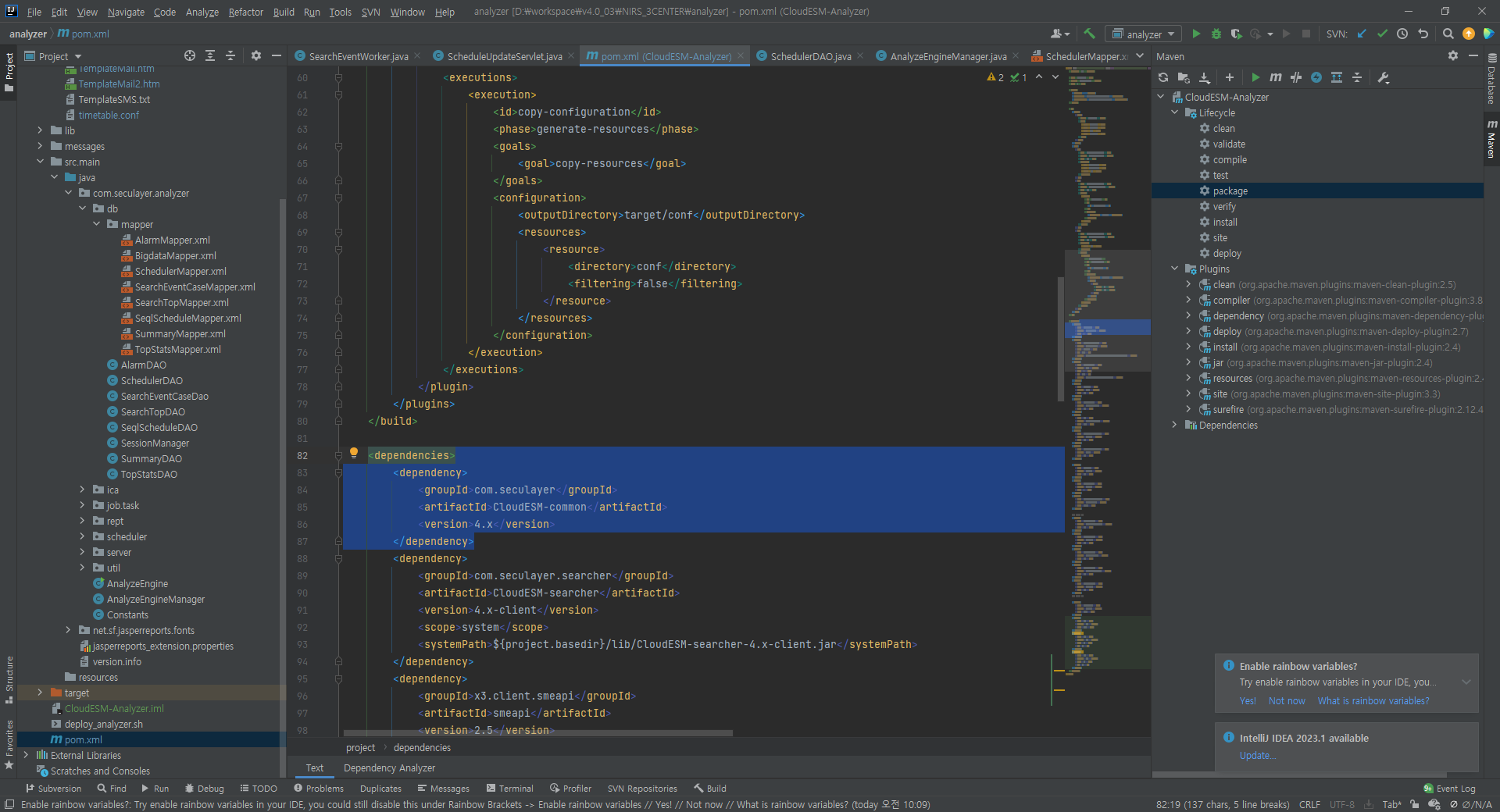Click the 'What is rainbow variables?' link
The width and height of the screenshot is (1500, 812).
(x=1373, y=701)
